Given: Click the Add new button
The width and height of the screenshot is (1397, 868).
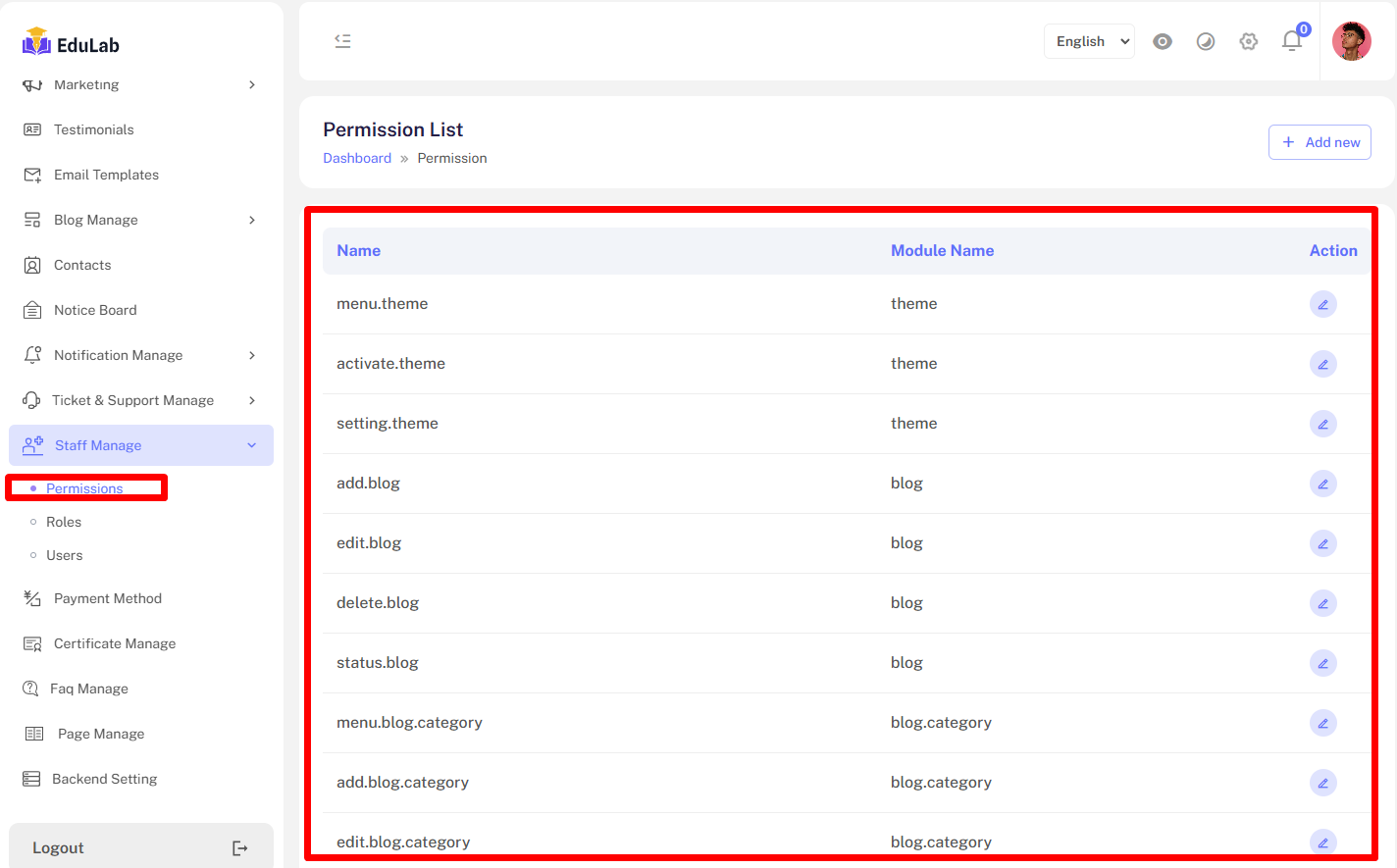Looking at the screenshot, I should tap(1319, 142).
